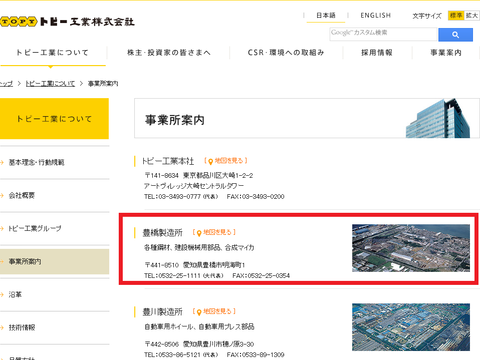Open the TOPY company logo homepage
480x360 pixels.
coord(67,22)
